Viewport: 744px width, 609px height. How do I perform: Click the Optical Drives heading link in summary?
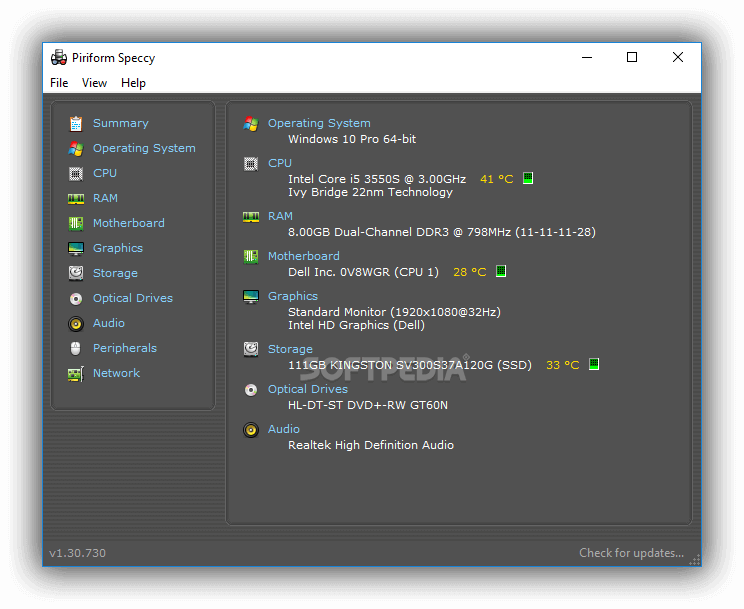point(308,389)
